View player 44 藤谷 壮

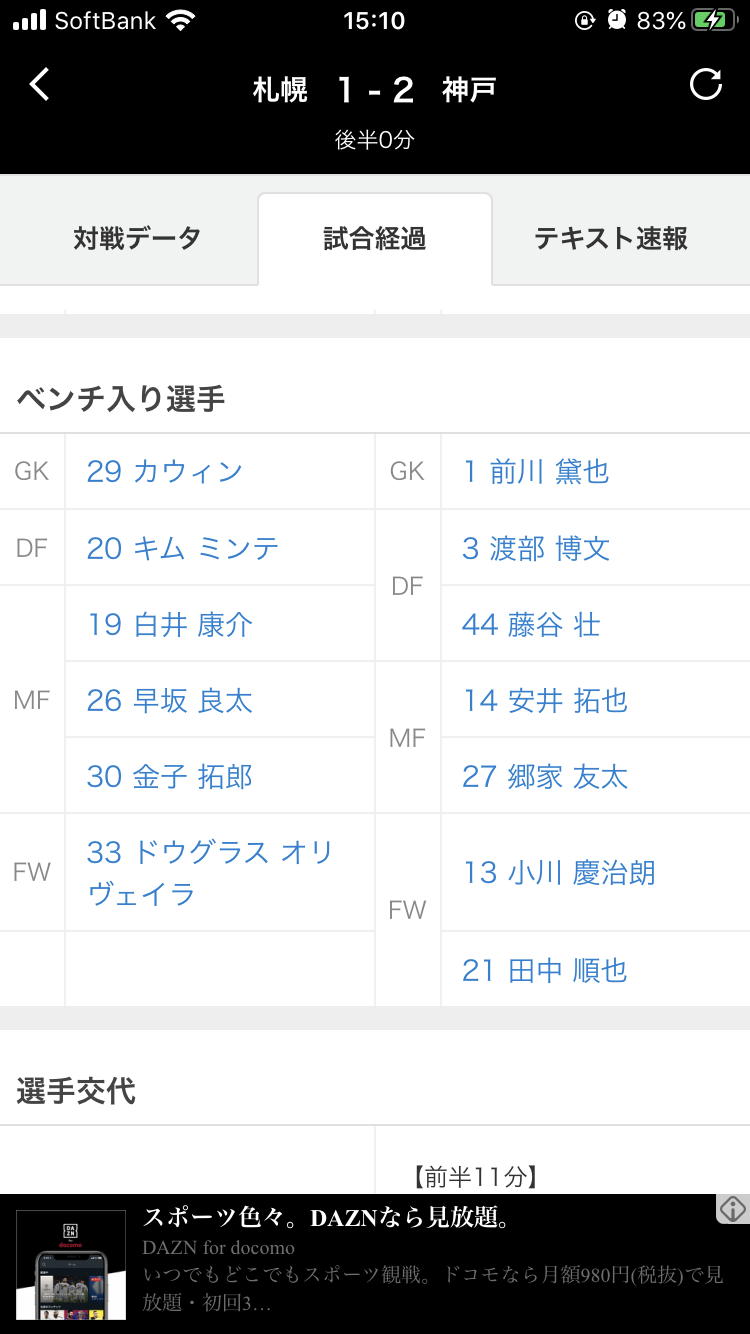531,624
